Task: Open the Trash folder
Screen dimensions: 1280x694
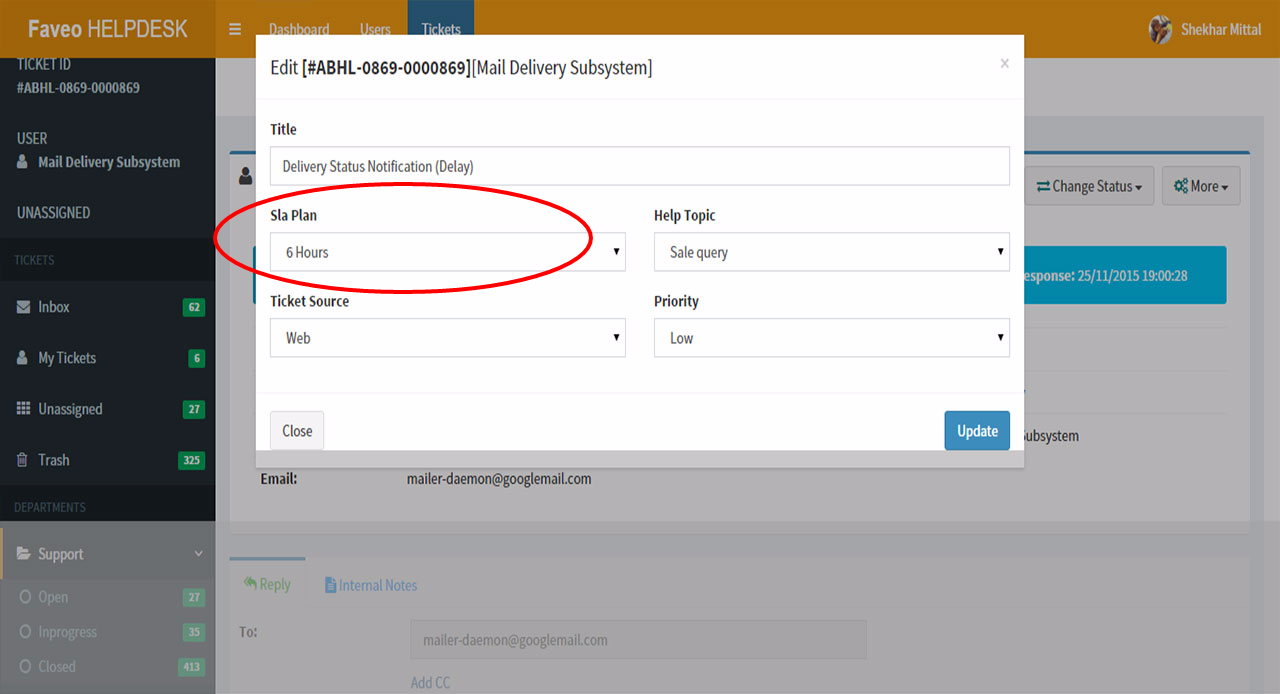Action: 54,460
